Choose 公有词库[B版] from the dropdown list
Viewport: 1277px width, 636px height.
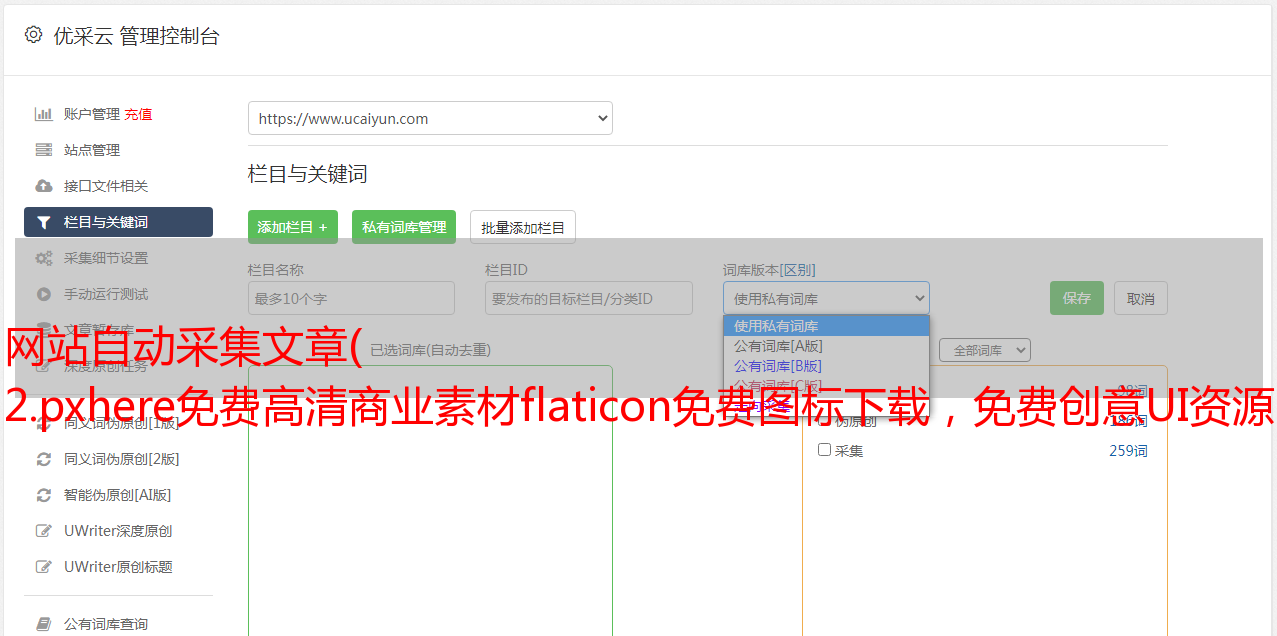point(826,366)
